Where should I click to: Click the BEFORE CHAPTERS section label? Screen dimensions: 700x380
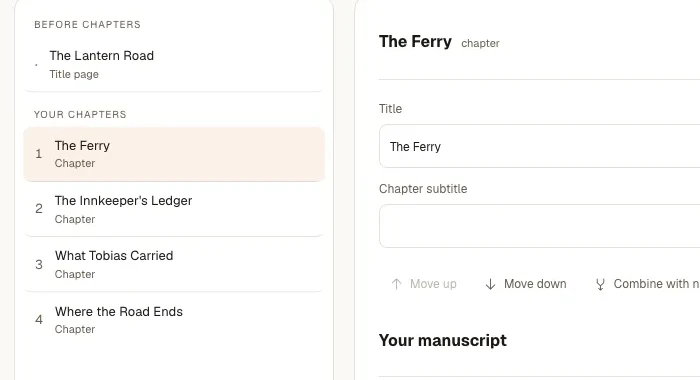tap(88, 25)
